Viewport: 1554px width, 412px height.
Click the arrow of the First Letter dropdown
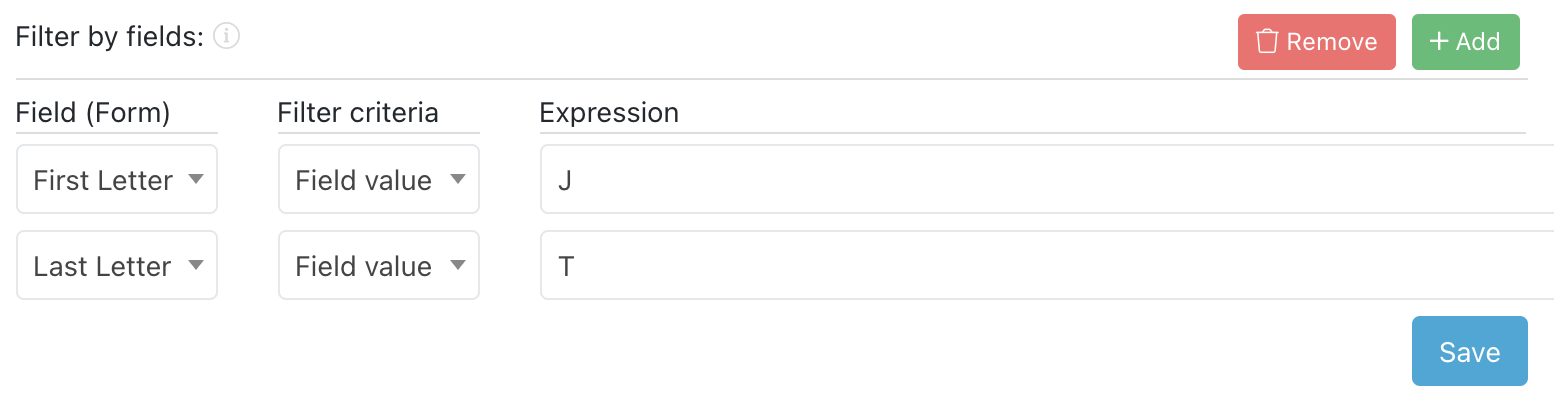[196, 179]
